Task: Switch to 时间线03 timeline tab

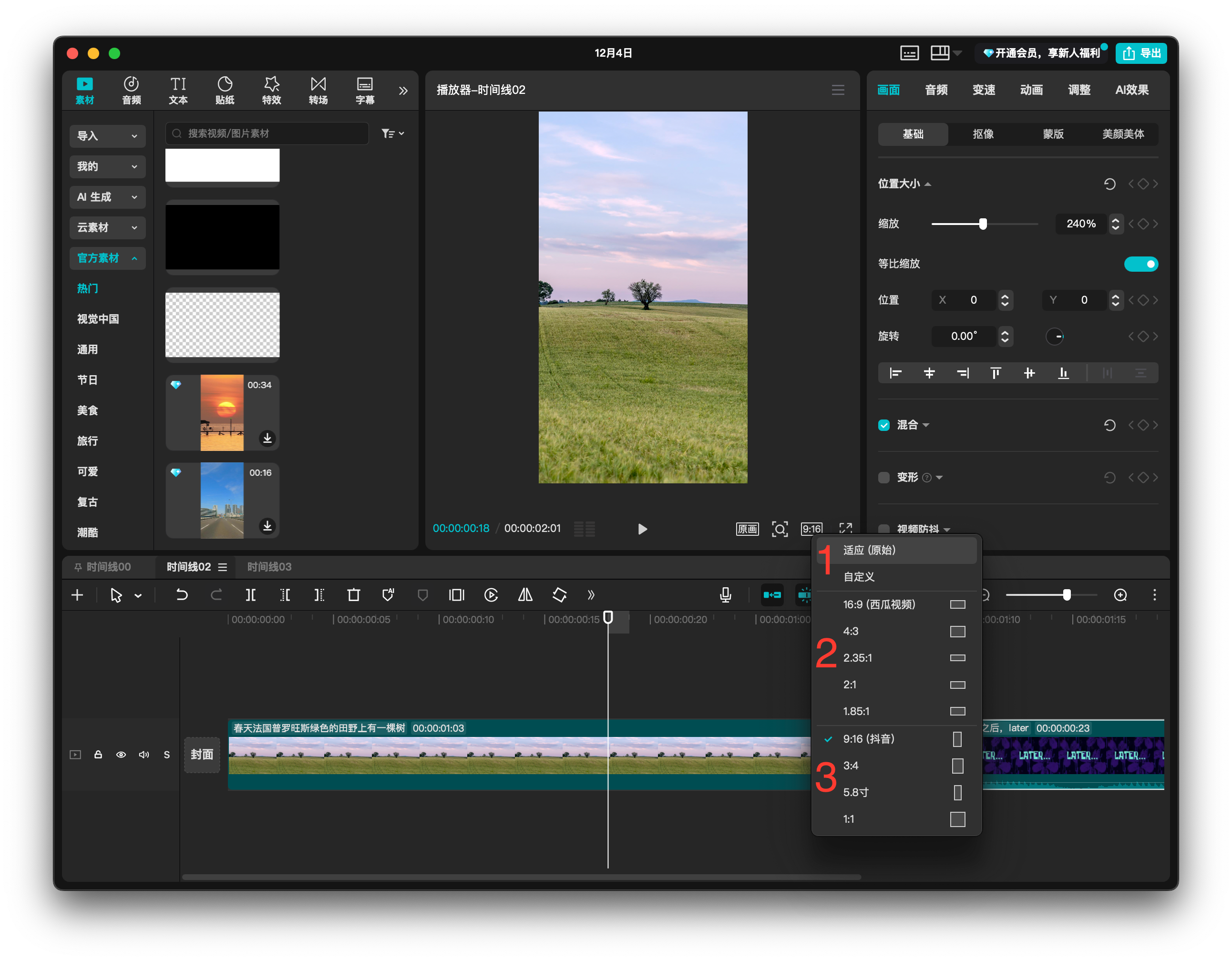Action: click(x=269, y=567)
